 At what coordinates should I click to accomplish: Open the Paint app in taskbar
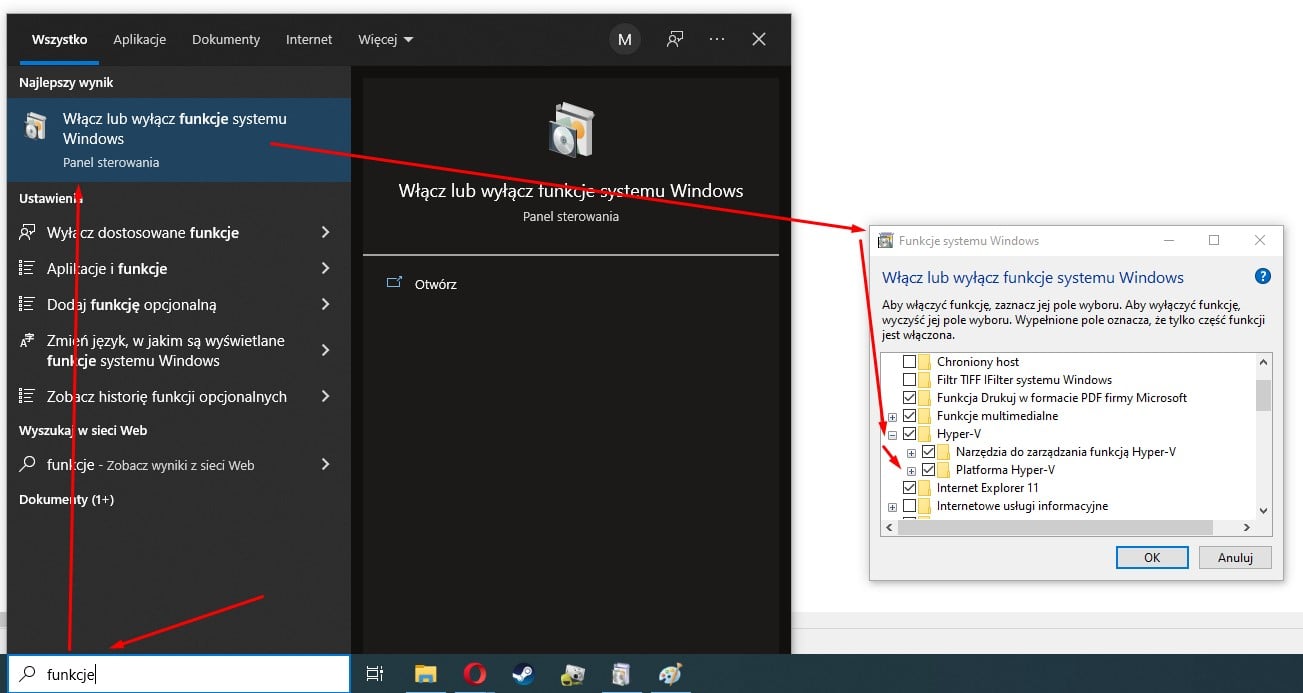coord(669,675)
